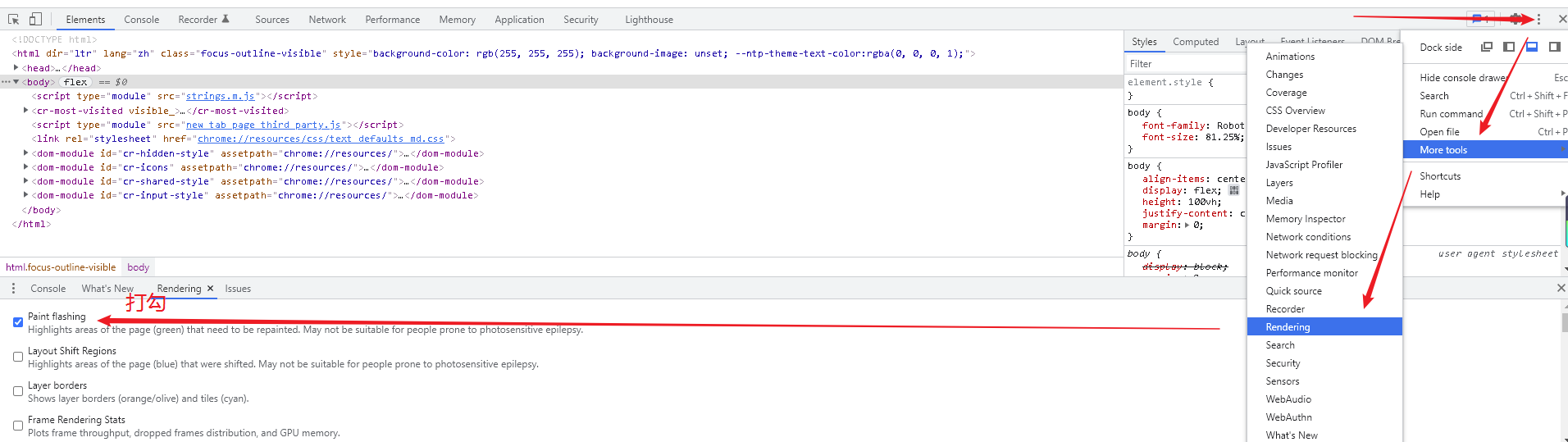Toggle the device toolbar icon
The width and height of the screenshot is (1568, 442).
coord(35,19)
